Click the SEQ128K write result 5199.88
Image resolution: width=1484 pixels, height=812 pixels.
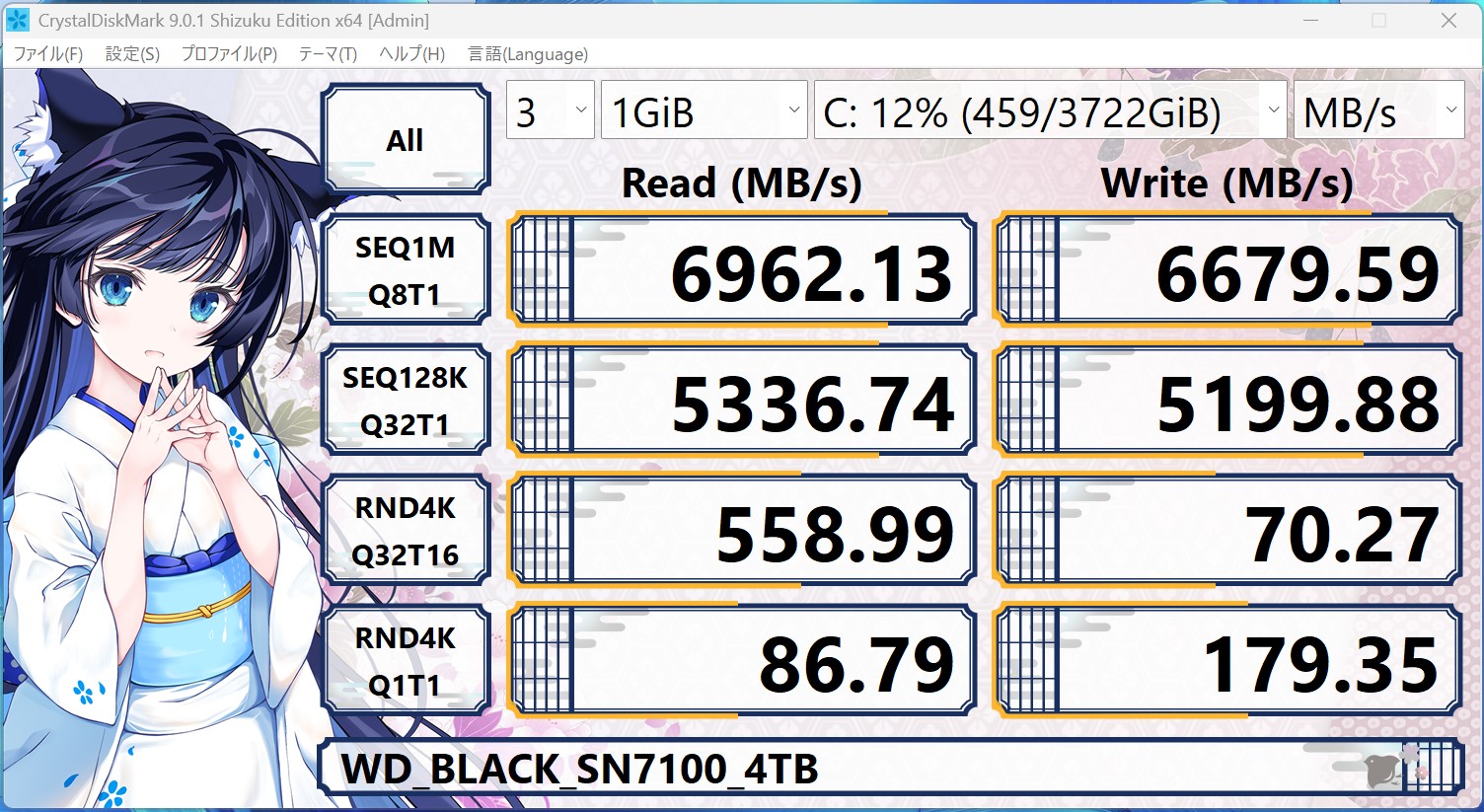coord(1227,400)
